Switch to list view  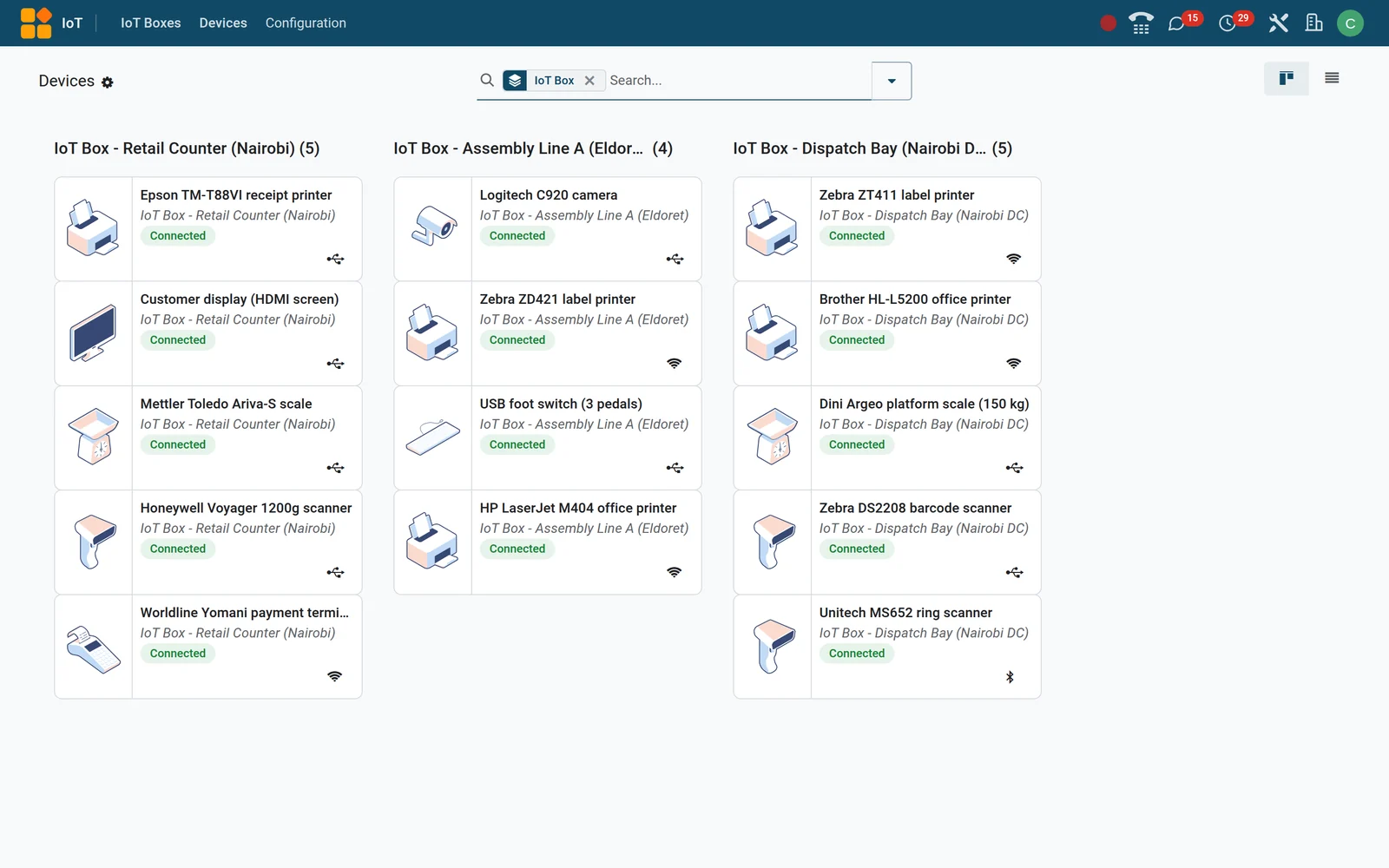(1332, 78)
